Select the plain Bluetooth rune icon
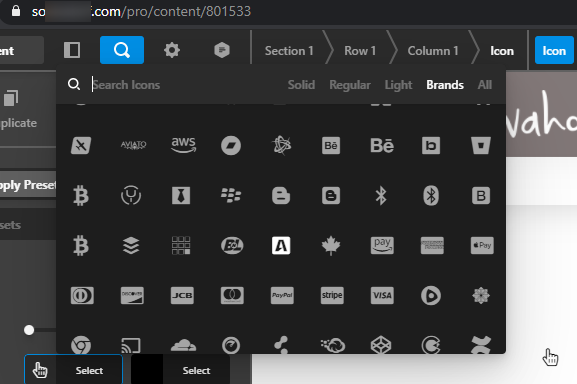Image resolution: width=577 pixels, height=384 pixels. (x=381, y=195)
